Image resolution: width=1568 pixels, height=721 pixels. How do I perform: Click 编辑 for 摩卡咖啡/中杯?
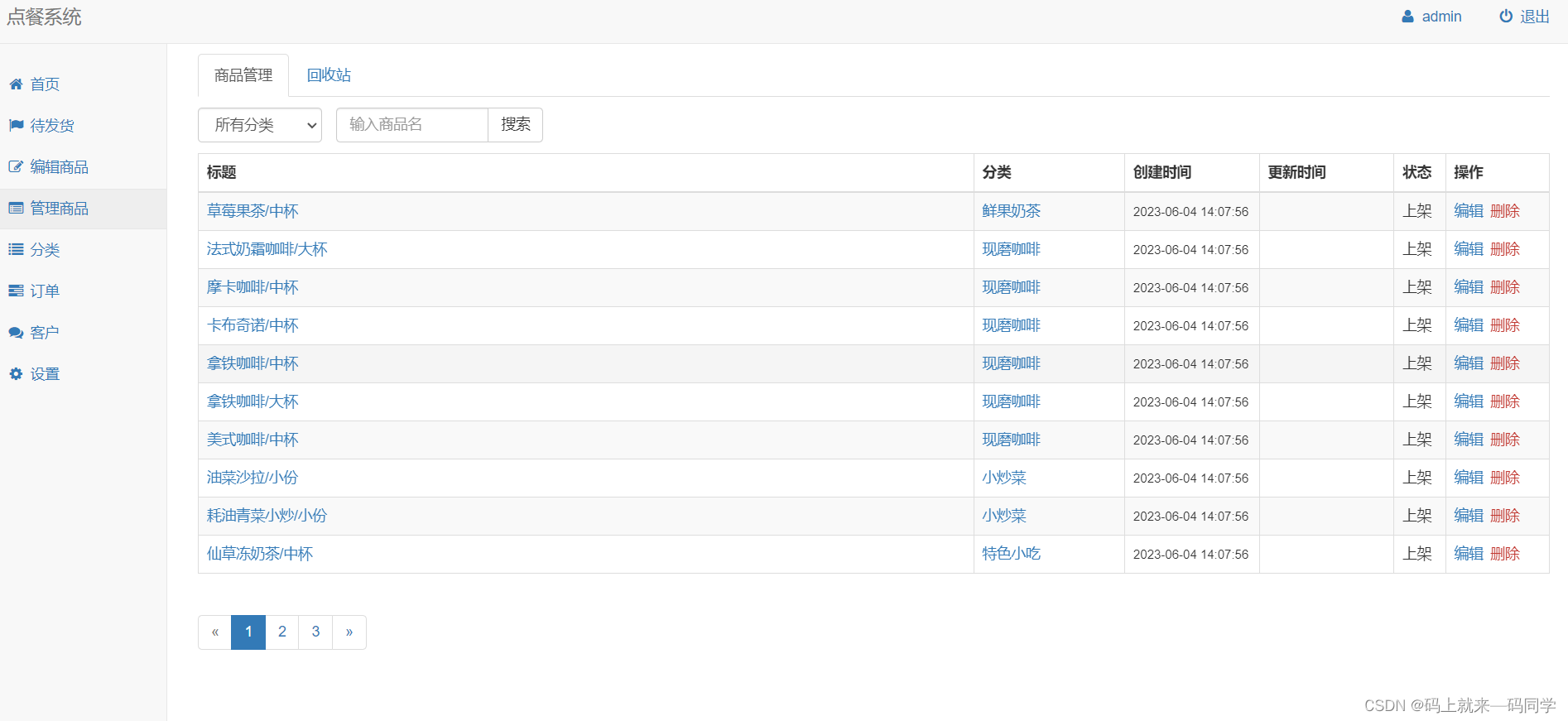pos(1469,287)
